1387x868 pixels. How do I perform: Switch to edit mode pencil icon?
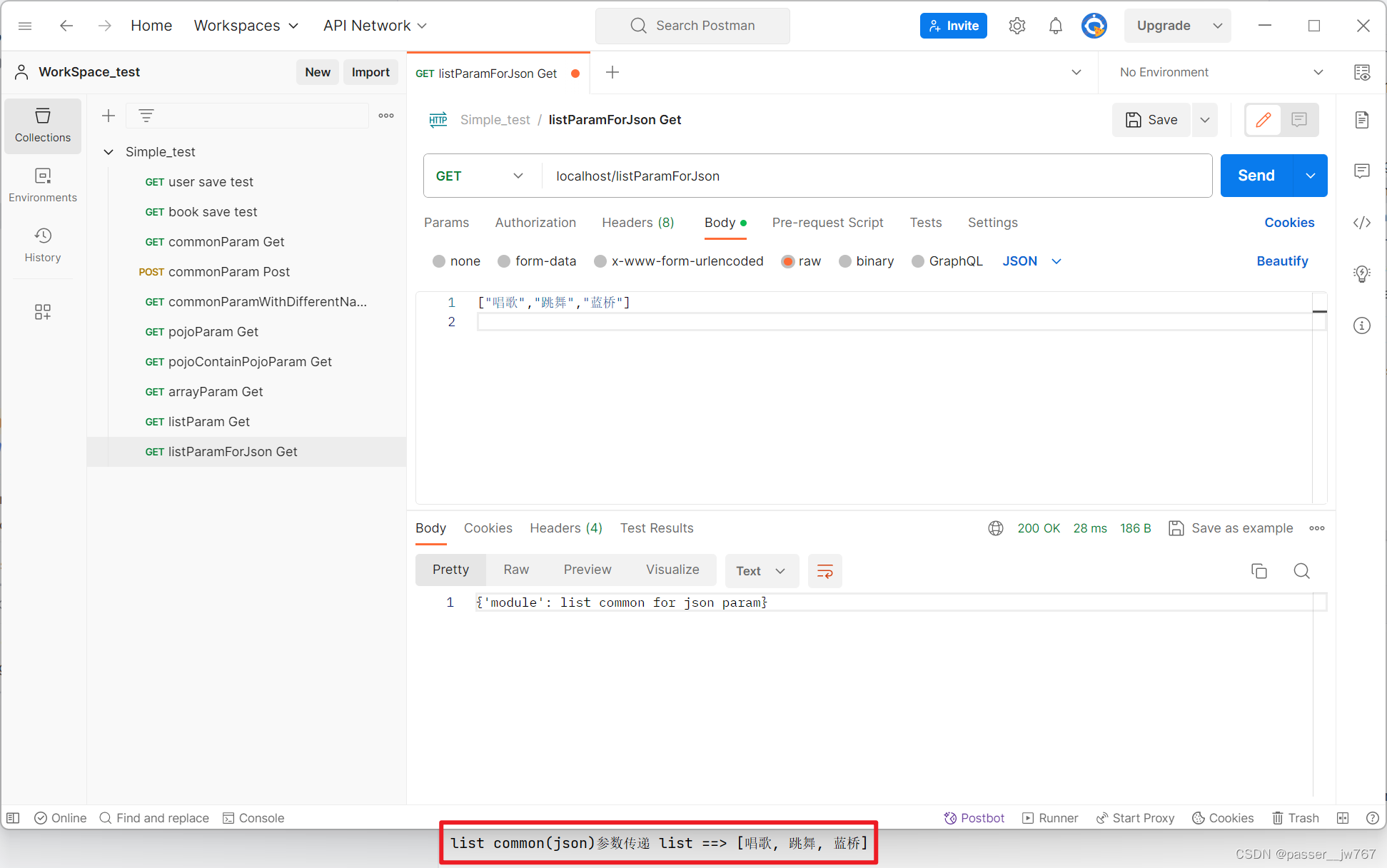pos(1264,119)
